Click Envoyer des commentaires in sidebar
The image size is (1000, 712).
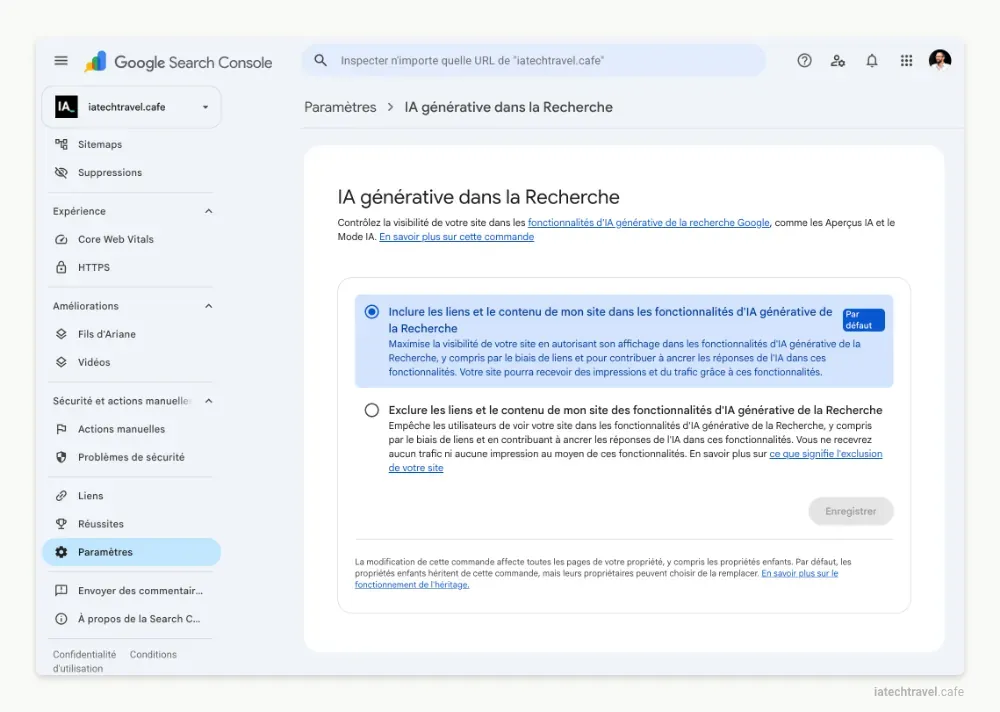(x=131, y=591)
